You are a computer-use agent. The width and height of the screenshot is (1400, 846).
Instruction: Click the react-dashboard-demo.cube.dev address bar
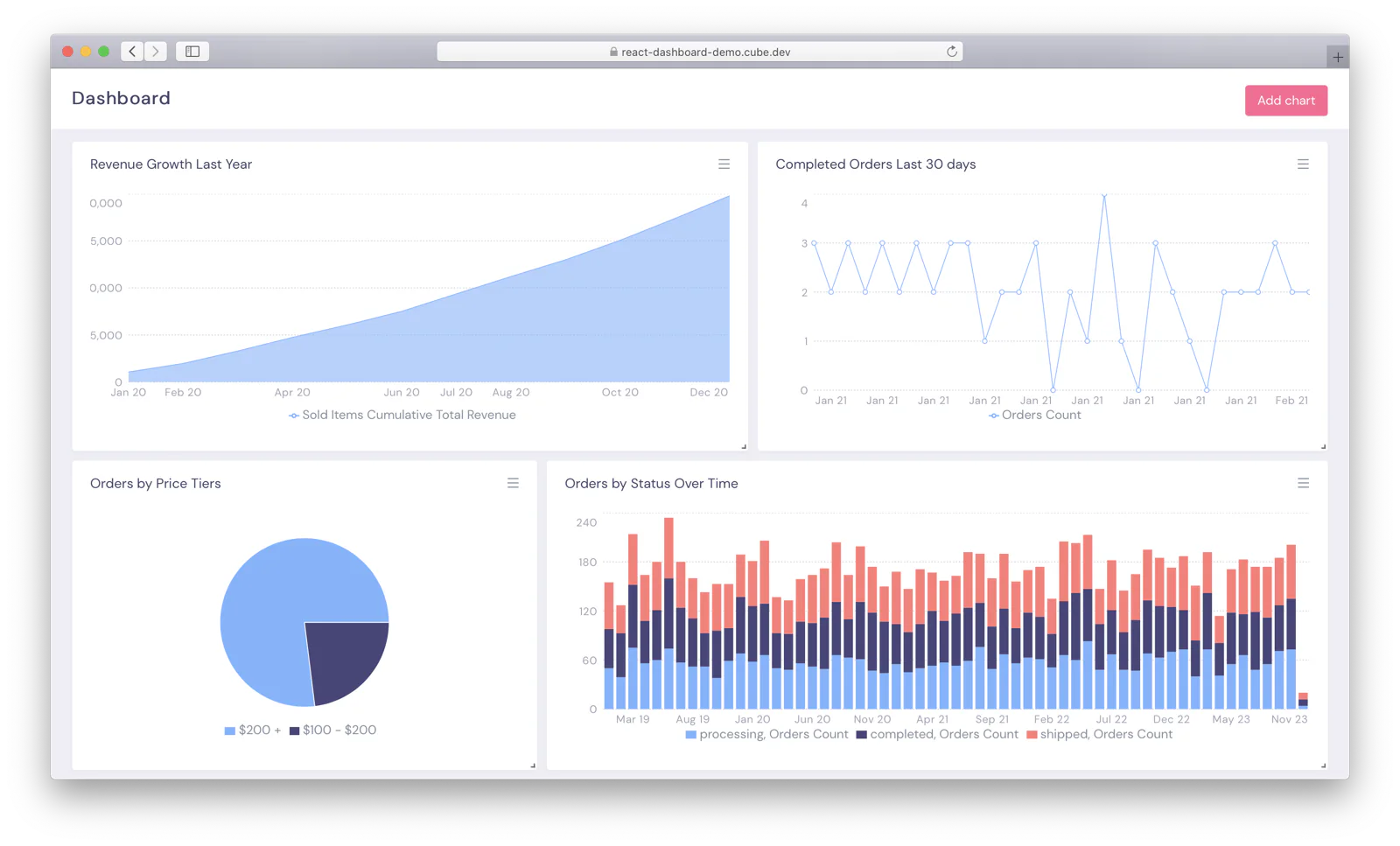[699, 52]
